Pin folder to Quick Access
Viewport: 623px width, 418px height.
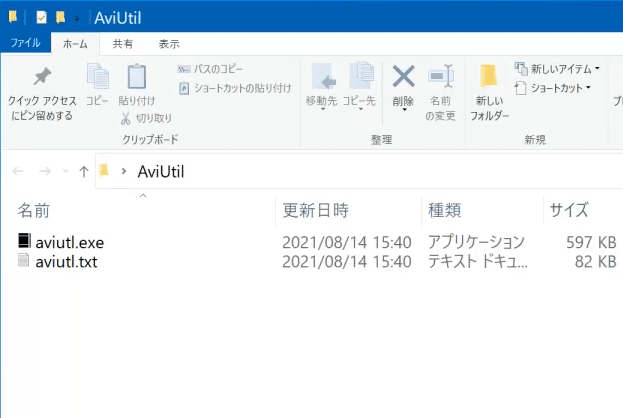tap(42, 94)
